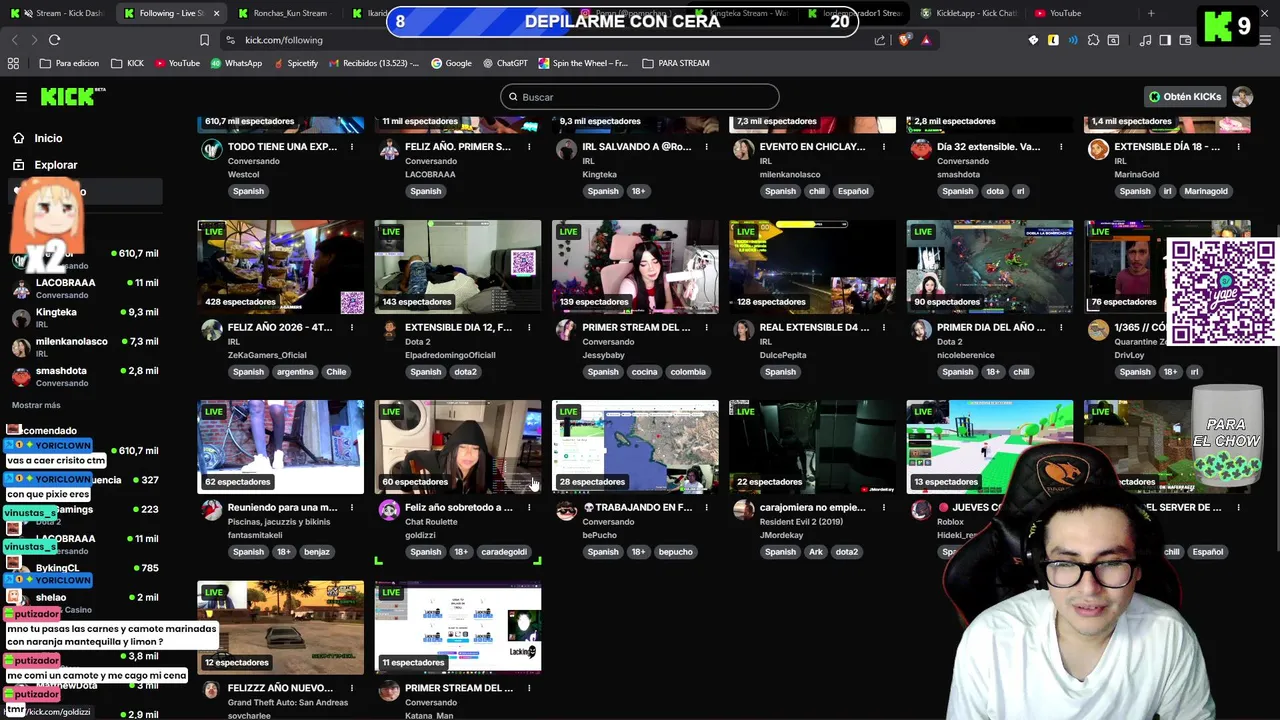Open the Spin the Wheel bookmark
The height and width of the screenshot is (720, 1280).
click(x=583, y=63)
